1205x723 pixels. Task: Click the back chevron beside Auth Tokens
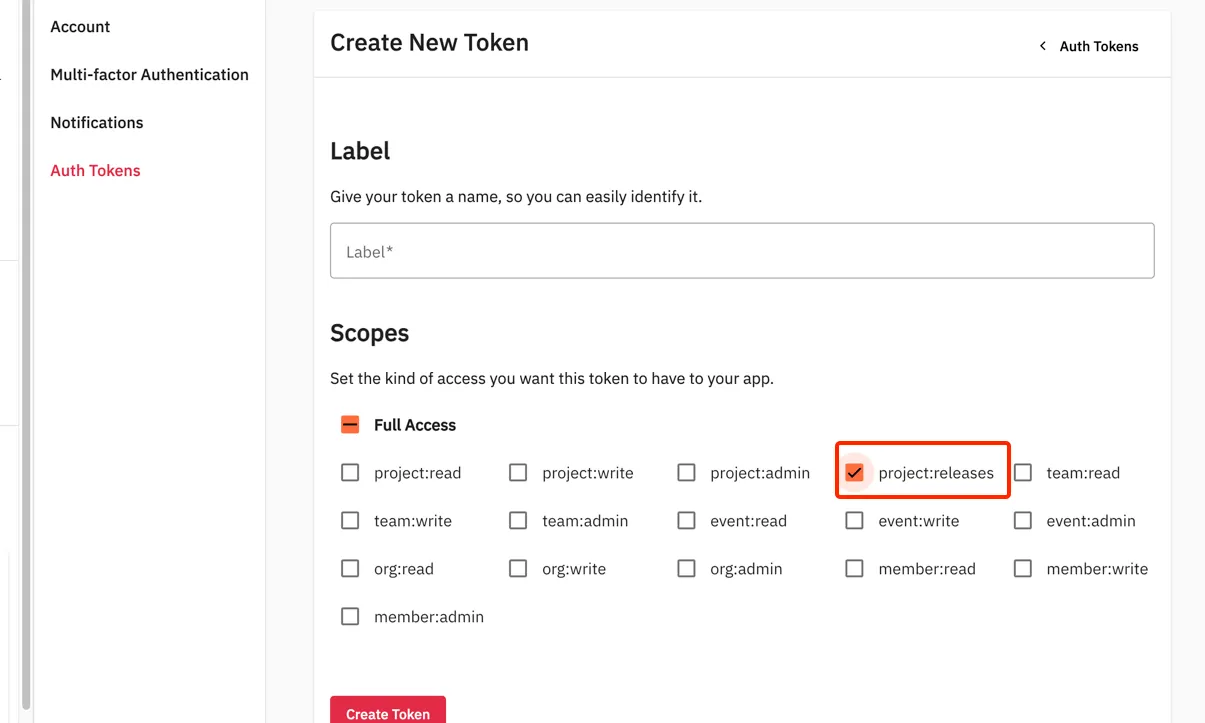pos(1043,46)
